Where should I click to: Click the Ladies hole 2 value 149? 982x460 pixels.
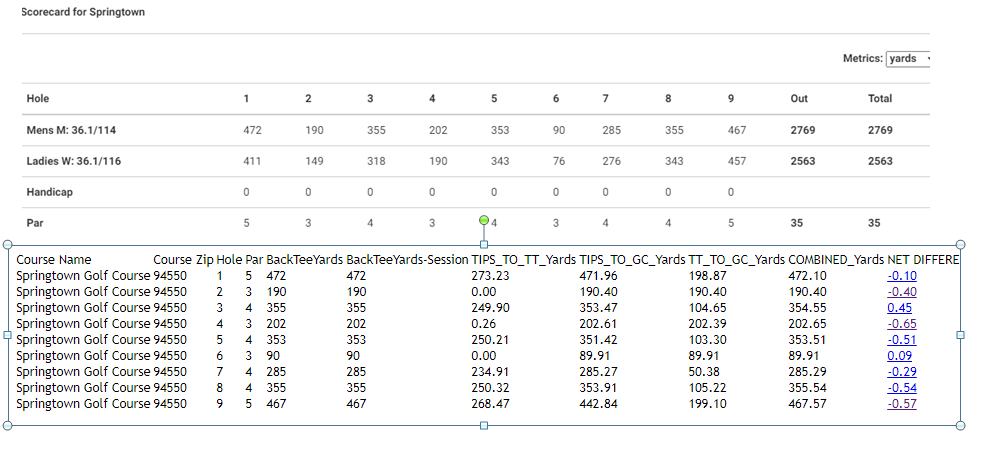[314, 161]
